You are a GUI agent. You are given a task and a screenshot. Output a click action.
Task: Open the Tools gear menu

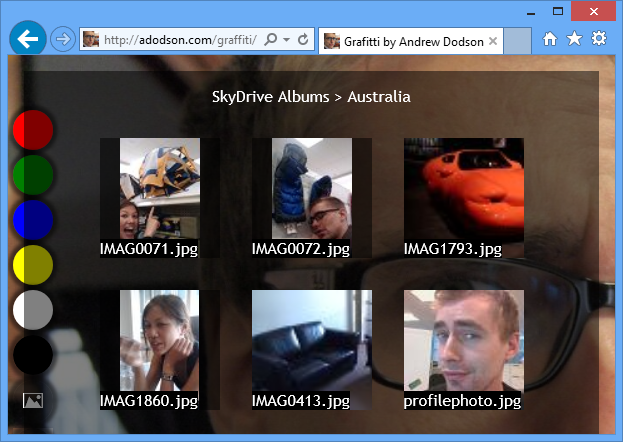[598, 39]
